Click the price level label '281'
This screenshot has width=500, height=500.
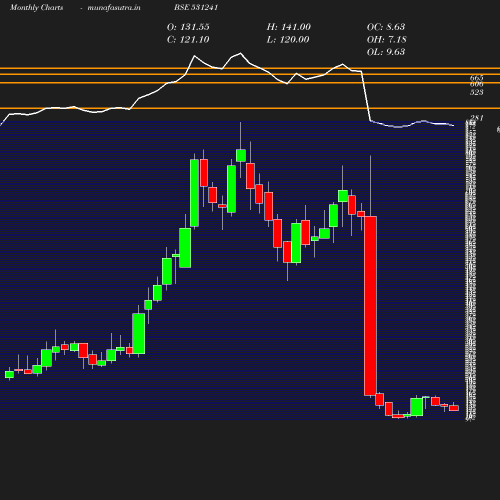(x=477, y=118)
